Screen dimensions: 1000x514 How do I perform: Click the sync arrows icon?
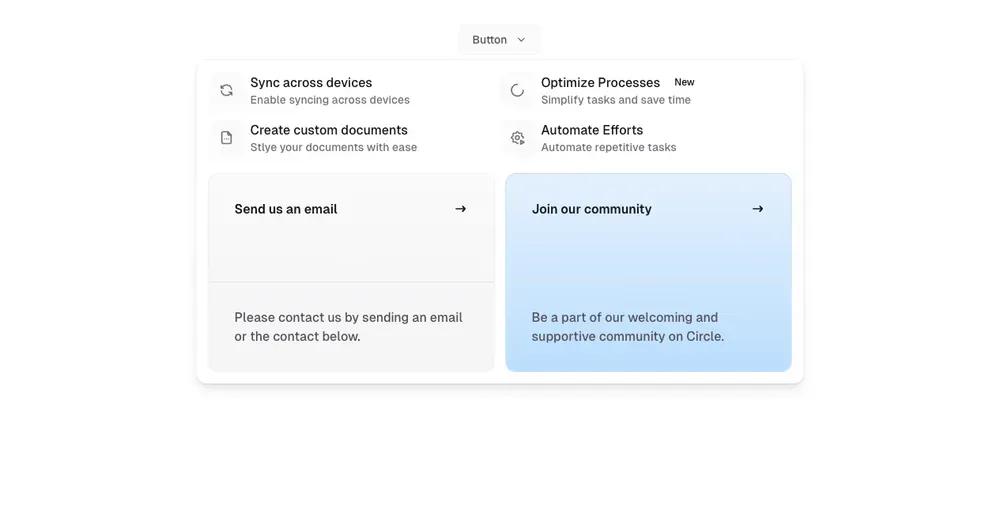(227, 90)
